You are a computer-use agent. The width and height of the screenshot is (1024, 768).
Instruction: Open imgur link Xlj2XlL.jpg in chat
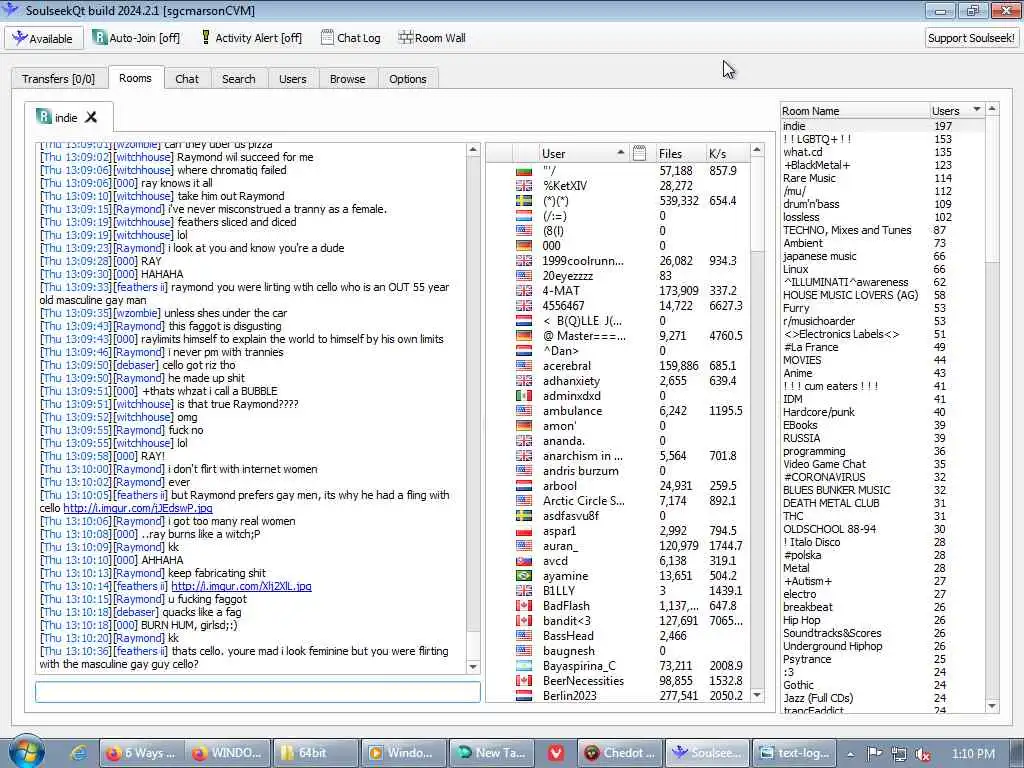point(241,586)
